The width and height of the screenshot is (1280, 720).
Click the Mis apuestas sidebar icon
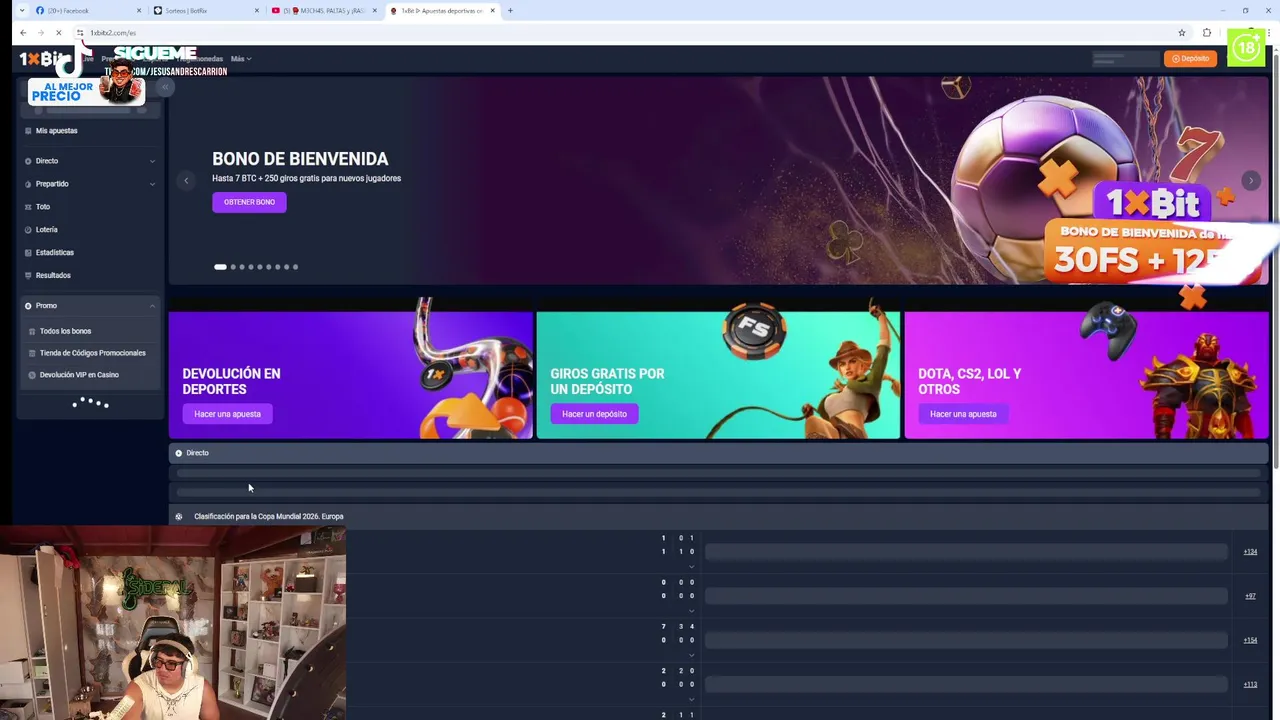click(x=28, y=131)
